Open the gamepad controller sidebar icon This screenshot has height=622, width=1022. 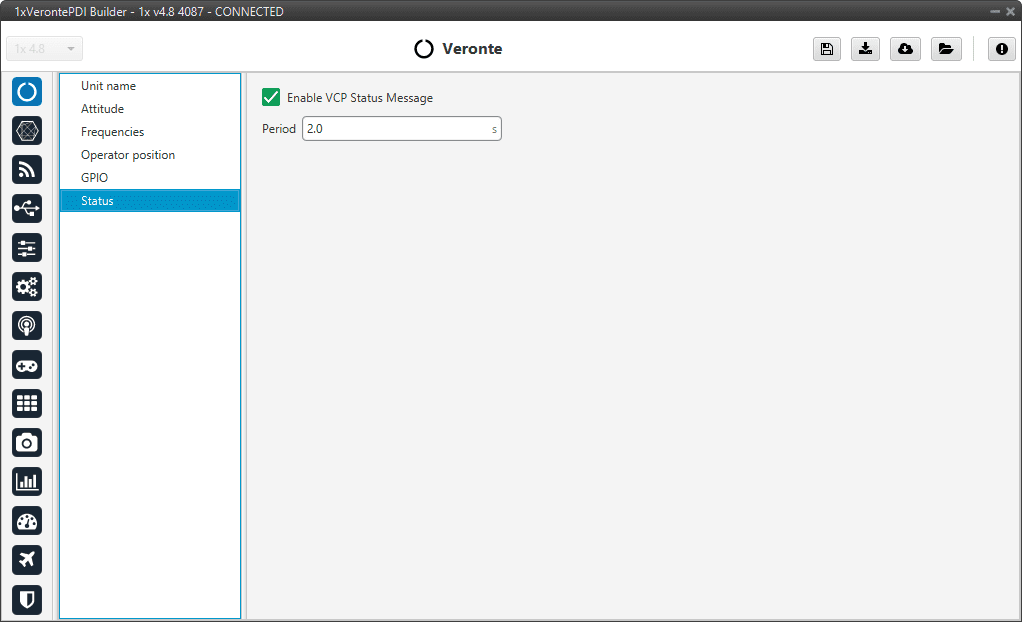point(27,365)
